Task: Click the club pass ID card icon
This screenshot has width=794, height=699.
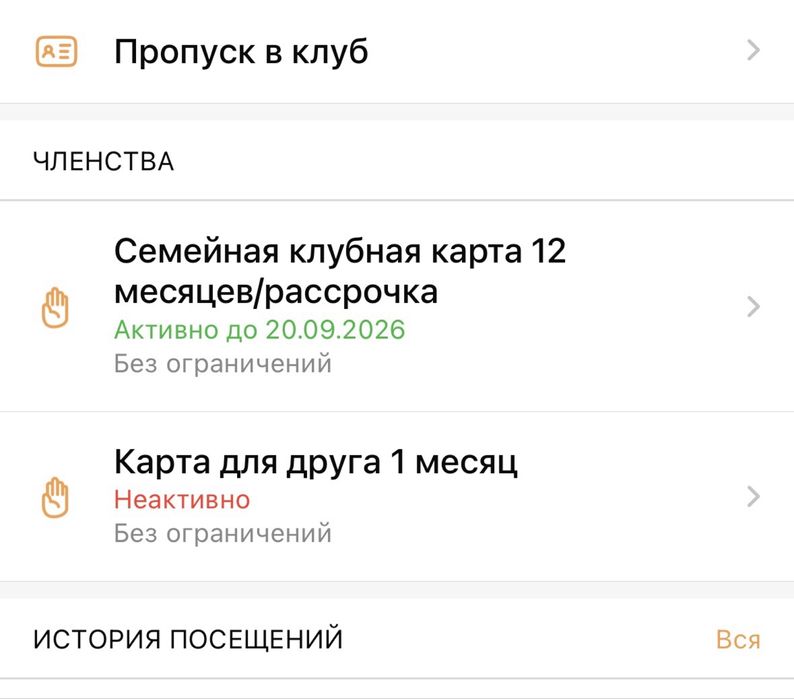Action: pyautogui.click(x=56, y=51)
